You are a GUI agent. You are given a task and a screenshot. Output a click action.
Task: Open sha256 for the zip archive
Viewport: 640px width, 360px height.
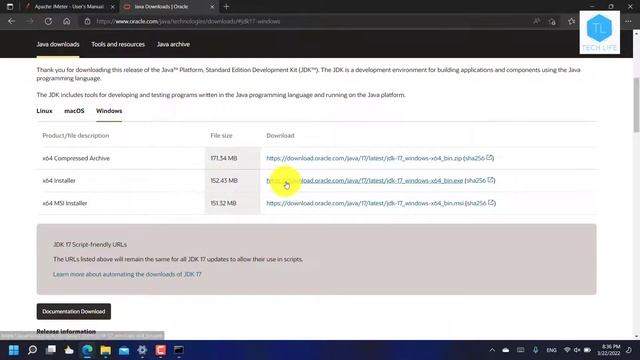pos(479,158)
